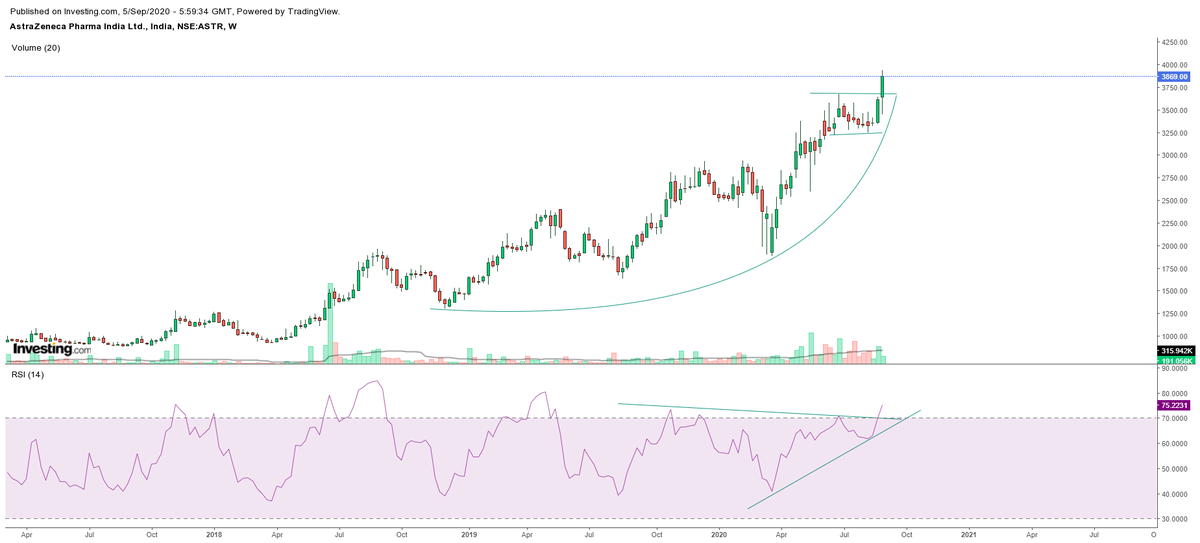Click the 40.0000 RSI axis value
Screen dimensions: 1200x543
point(1174,494)
